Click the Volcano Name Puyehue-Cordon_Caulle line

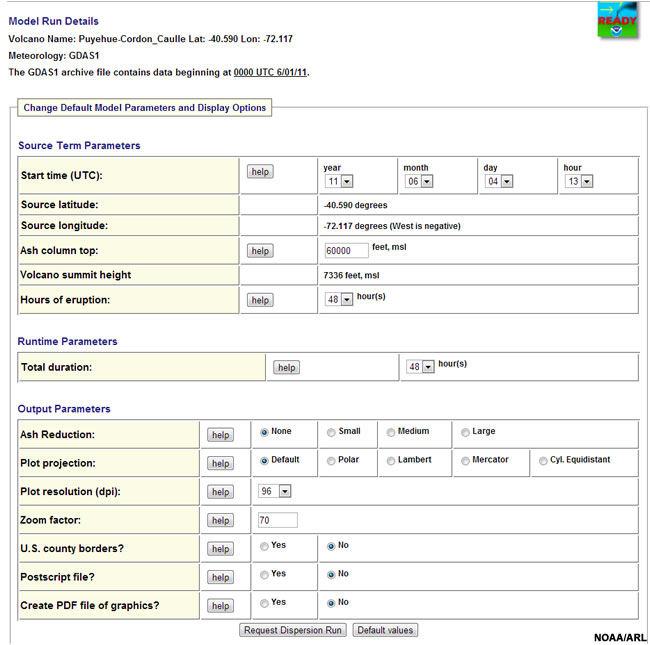pos(150,39)
